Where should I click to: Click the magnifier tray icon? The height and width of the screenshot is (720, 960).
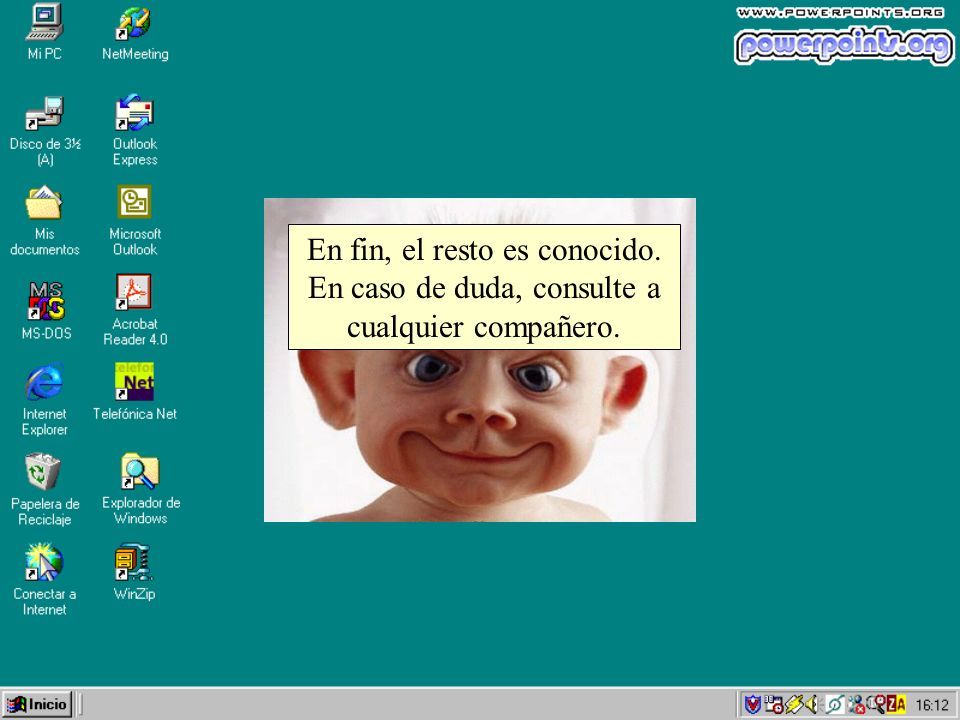(x=876, y=705)
